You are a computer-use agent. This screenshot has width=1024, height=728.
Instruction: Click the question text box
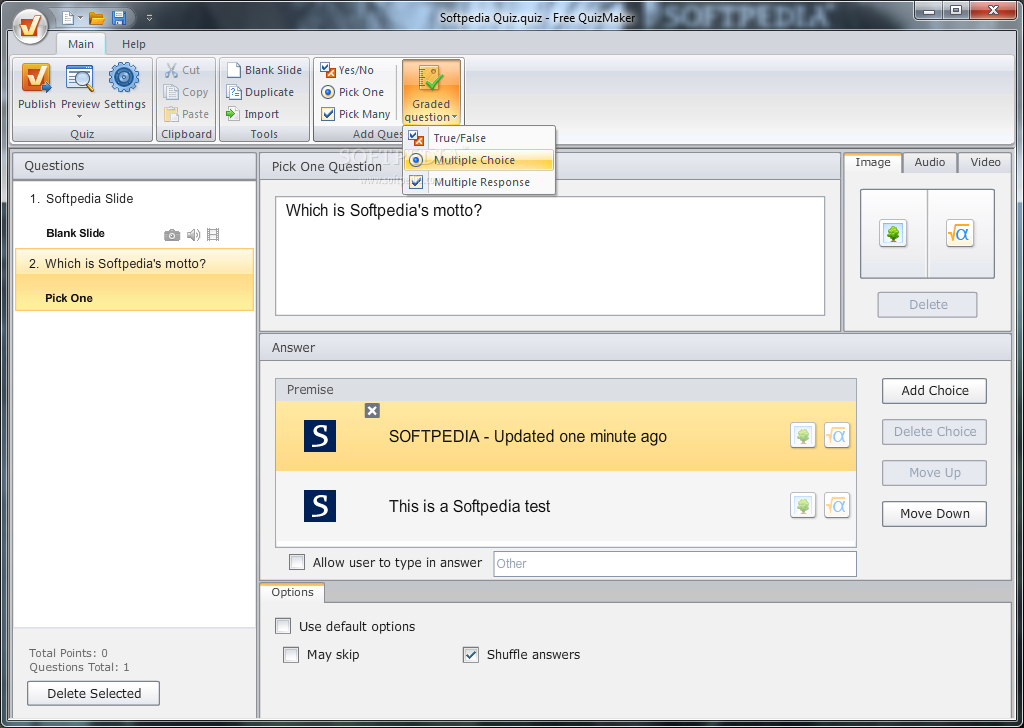click(549, 256)
